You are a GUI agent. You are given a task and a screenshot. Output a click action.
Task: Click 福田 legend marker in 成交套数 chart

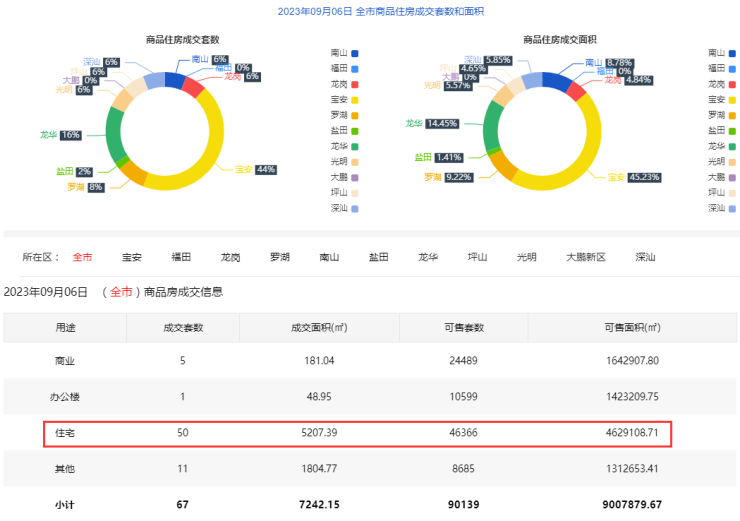(x=355, y=68)
